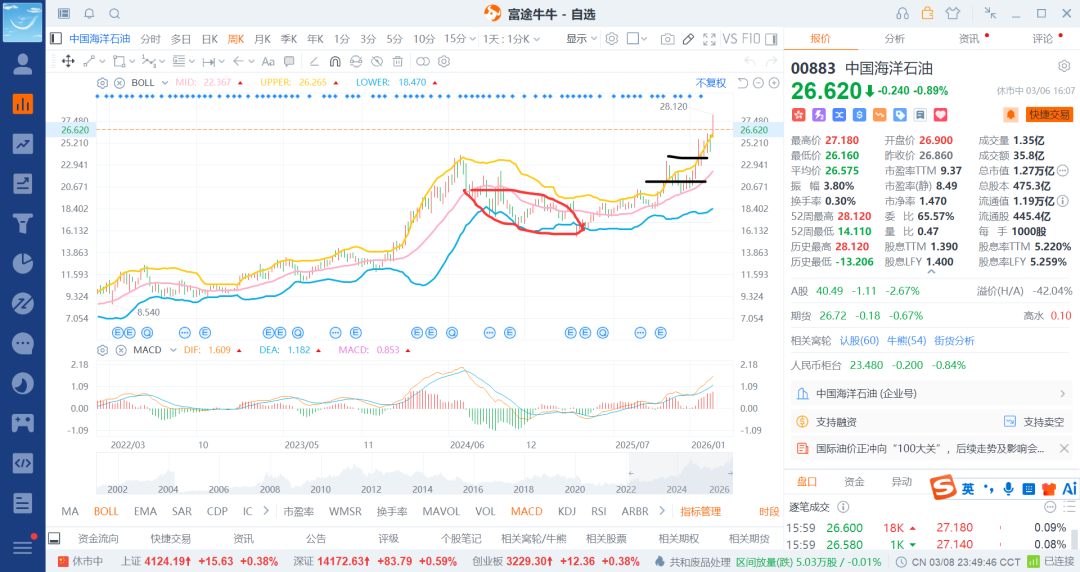Expand the line drawing tool dropdown

tap(103, 61)
